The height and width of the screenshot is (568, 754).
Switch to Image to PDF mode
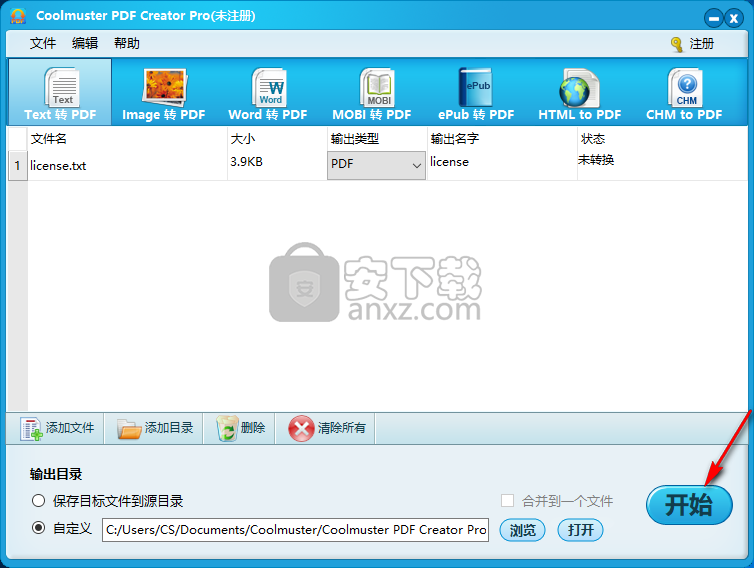163,92
